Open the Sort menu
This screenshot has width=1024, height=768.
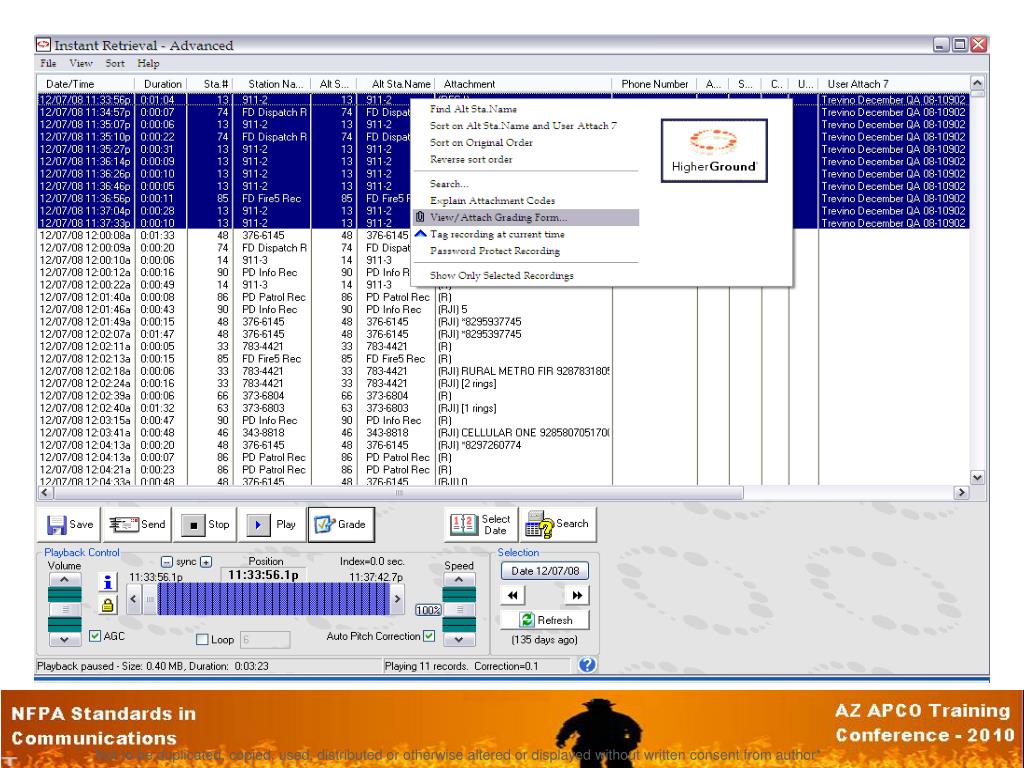point(115,63)
